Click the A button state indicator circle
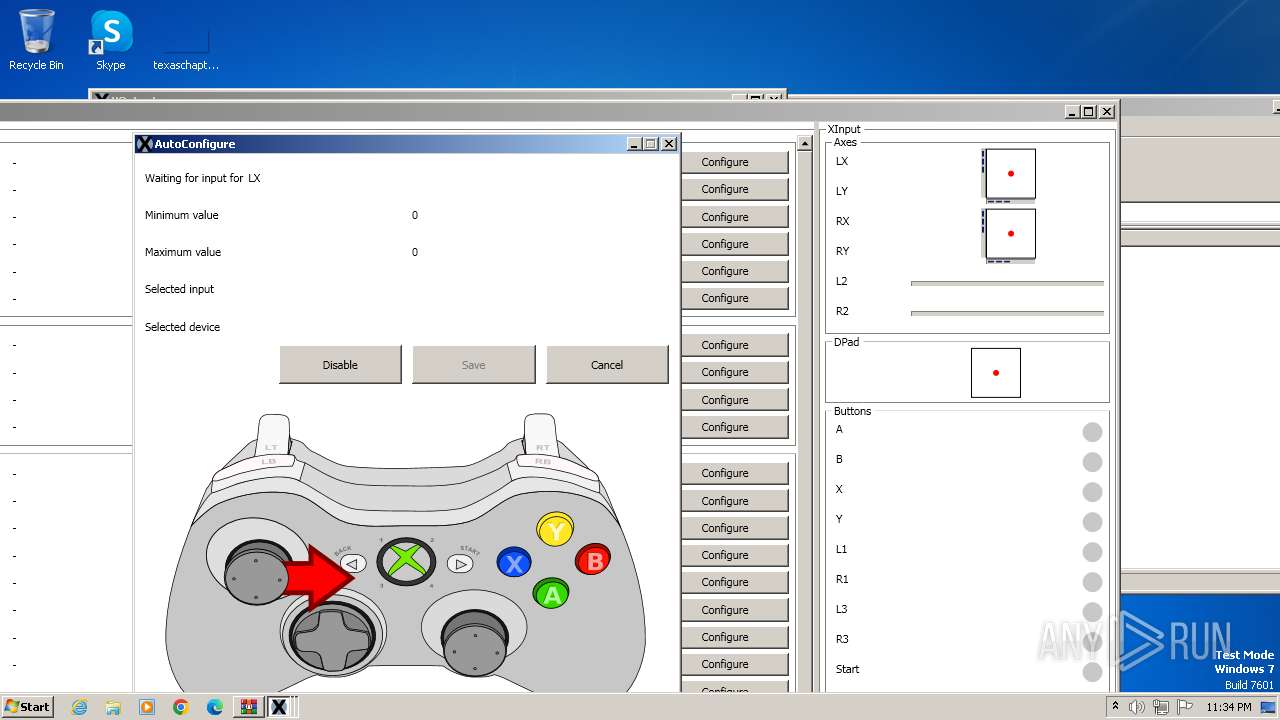 [1092, 432]
